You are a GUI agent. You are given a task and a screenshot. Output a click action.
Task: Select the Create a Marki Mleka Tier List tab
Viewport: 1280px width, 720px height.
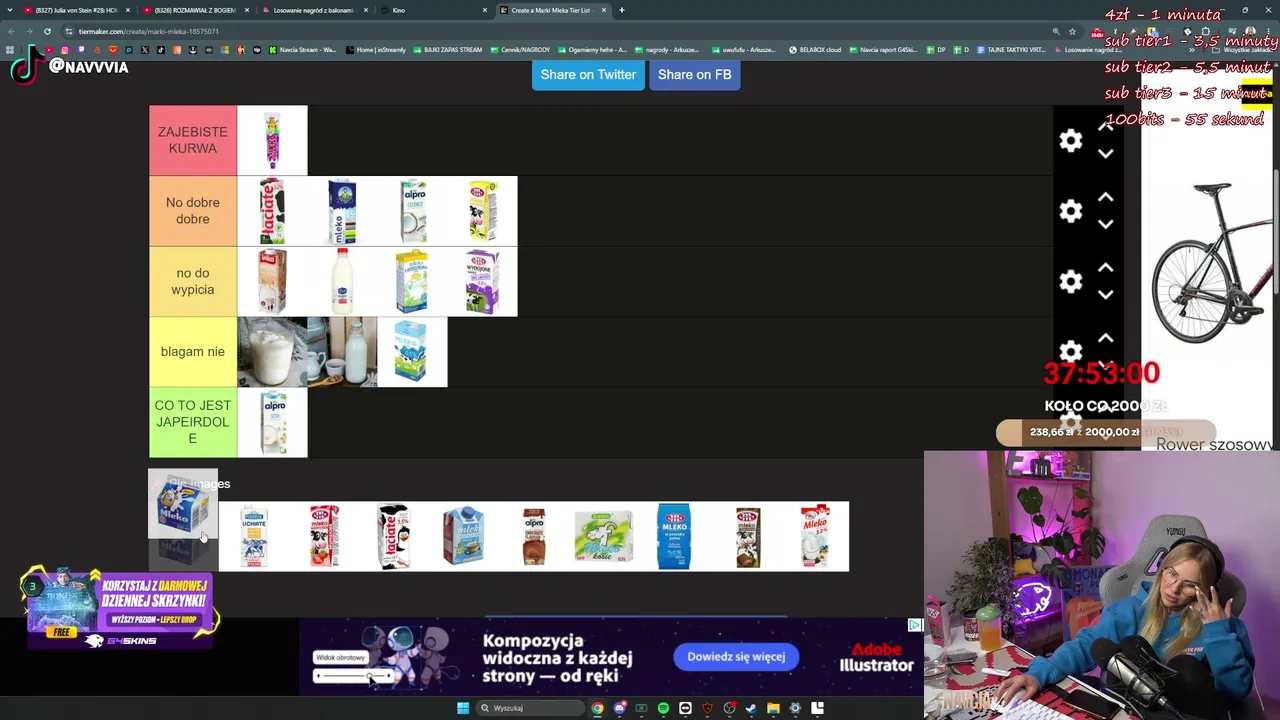coord(551,10)
